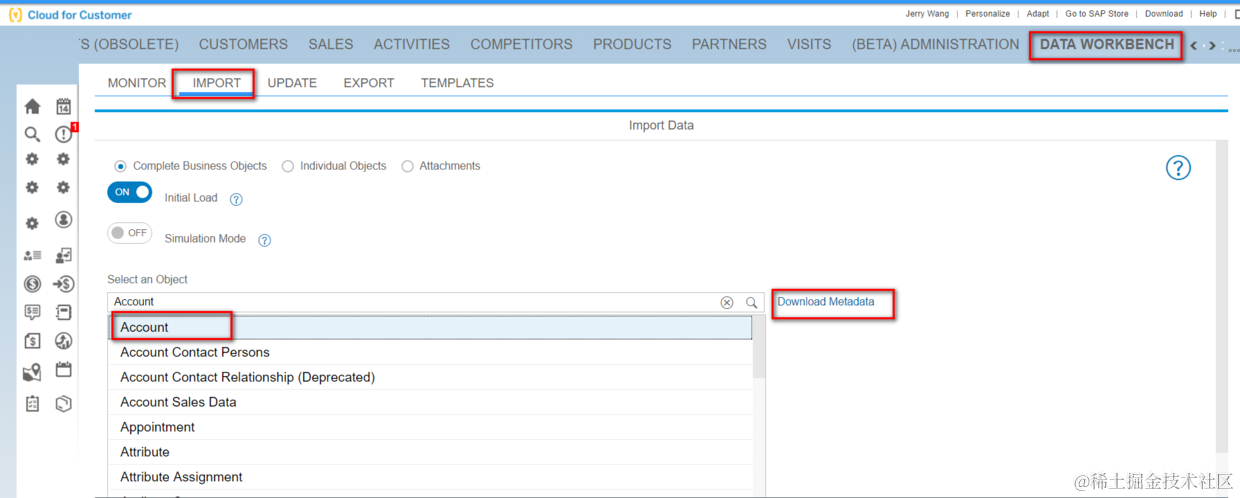Open the large circled help icon
The width and height of the screenshot is (1240, 498).
point(1179,168)
